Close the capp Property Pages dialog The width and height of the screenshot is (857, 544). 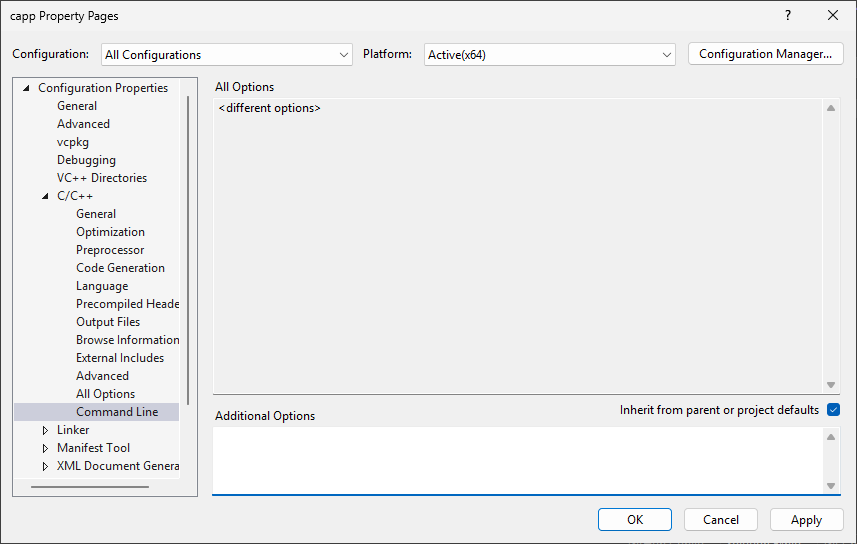pyautogui.click(x=832, y=15)
